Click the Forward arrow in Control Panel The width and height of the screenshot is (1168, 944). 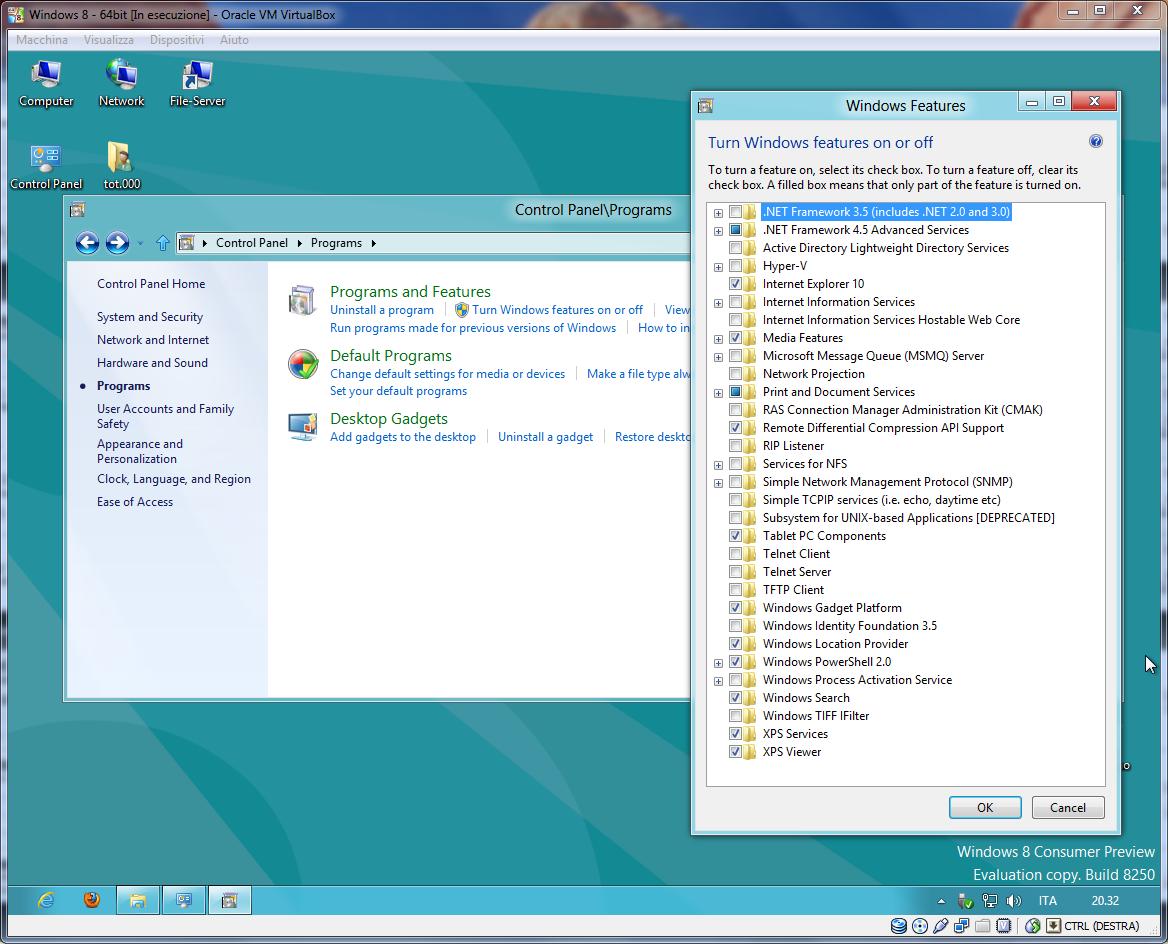tap(117, 243)
